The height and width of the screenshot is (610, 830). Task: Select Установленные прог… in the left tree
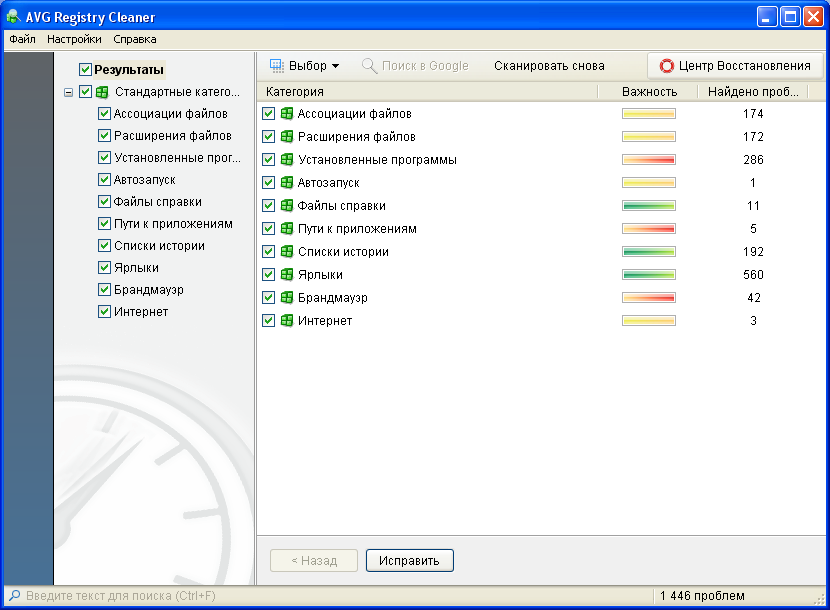[177, 158]
